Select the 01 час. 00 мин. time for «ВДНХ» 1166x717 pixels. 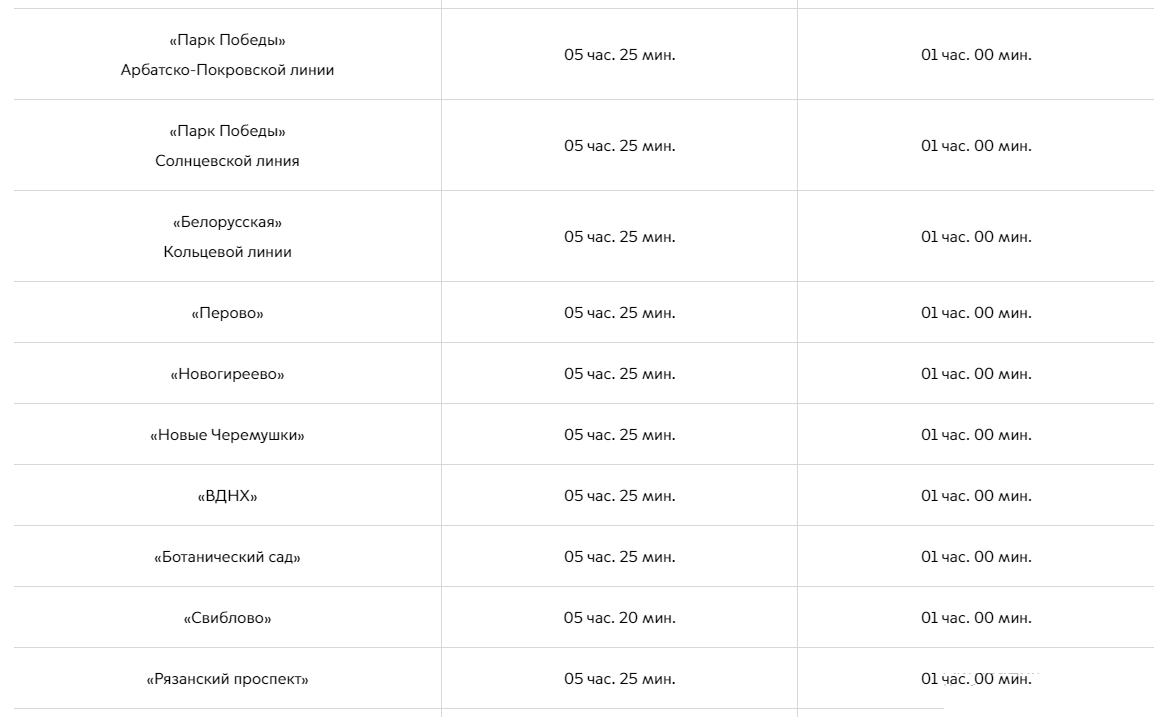click(976, 496)
